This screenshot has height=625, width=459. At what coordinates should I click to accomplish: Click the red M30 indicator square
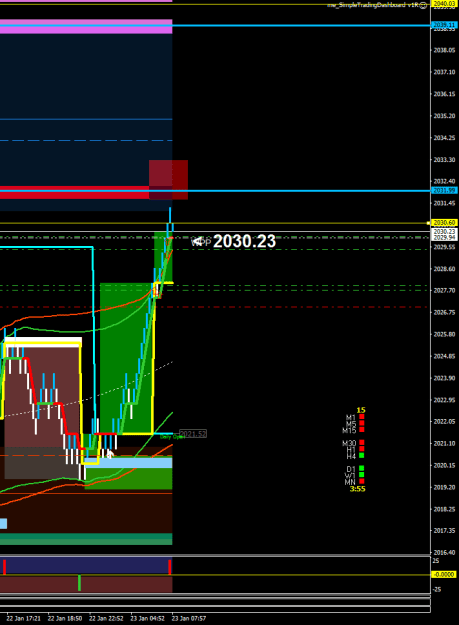(362, 442)
